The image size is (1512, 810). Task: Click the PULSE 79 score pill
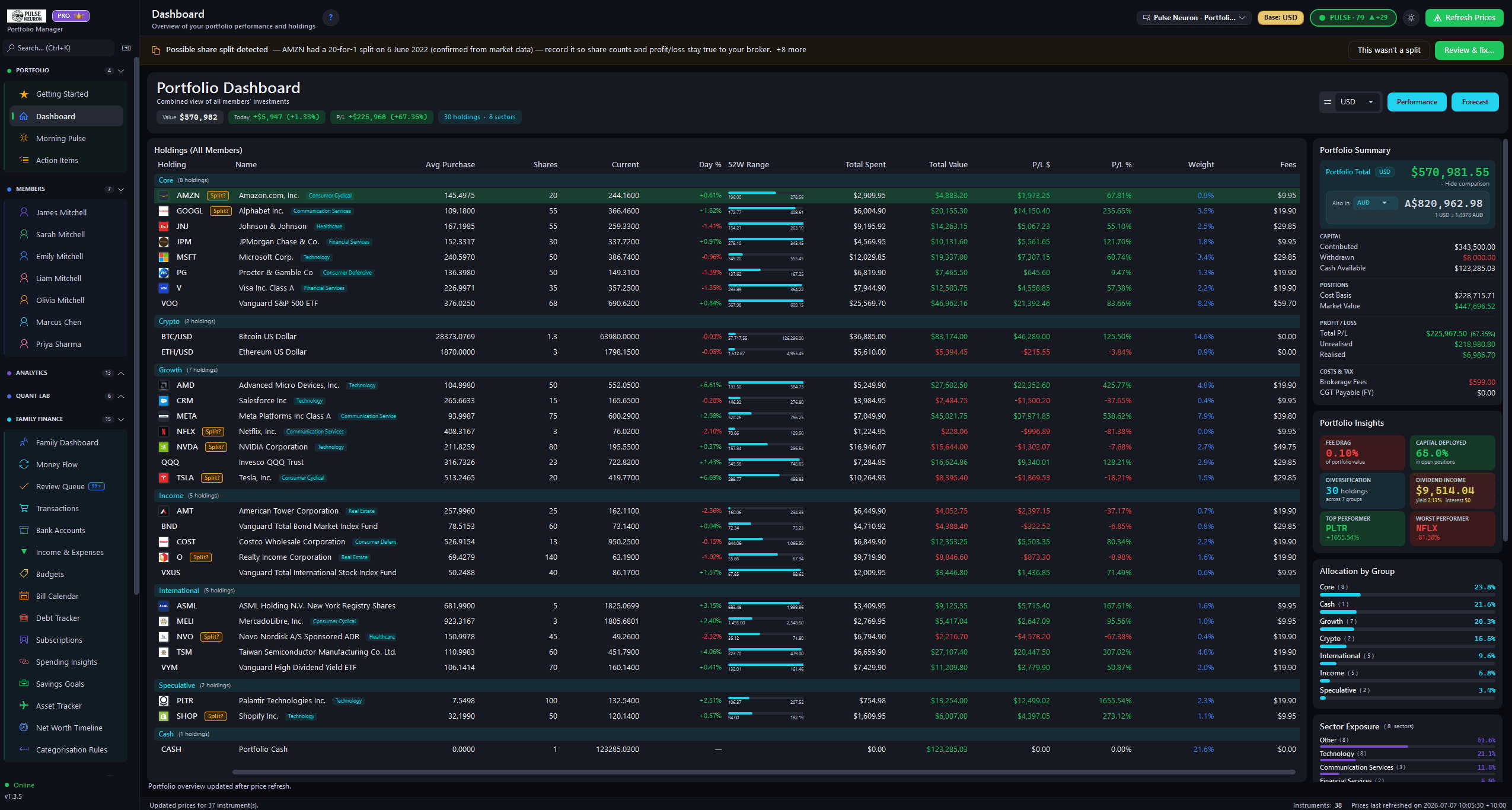(x=1353, y=18)
